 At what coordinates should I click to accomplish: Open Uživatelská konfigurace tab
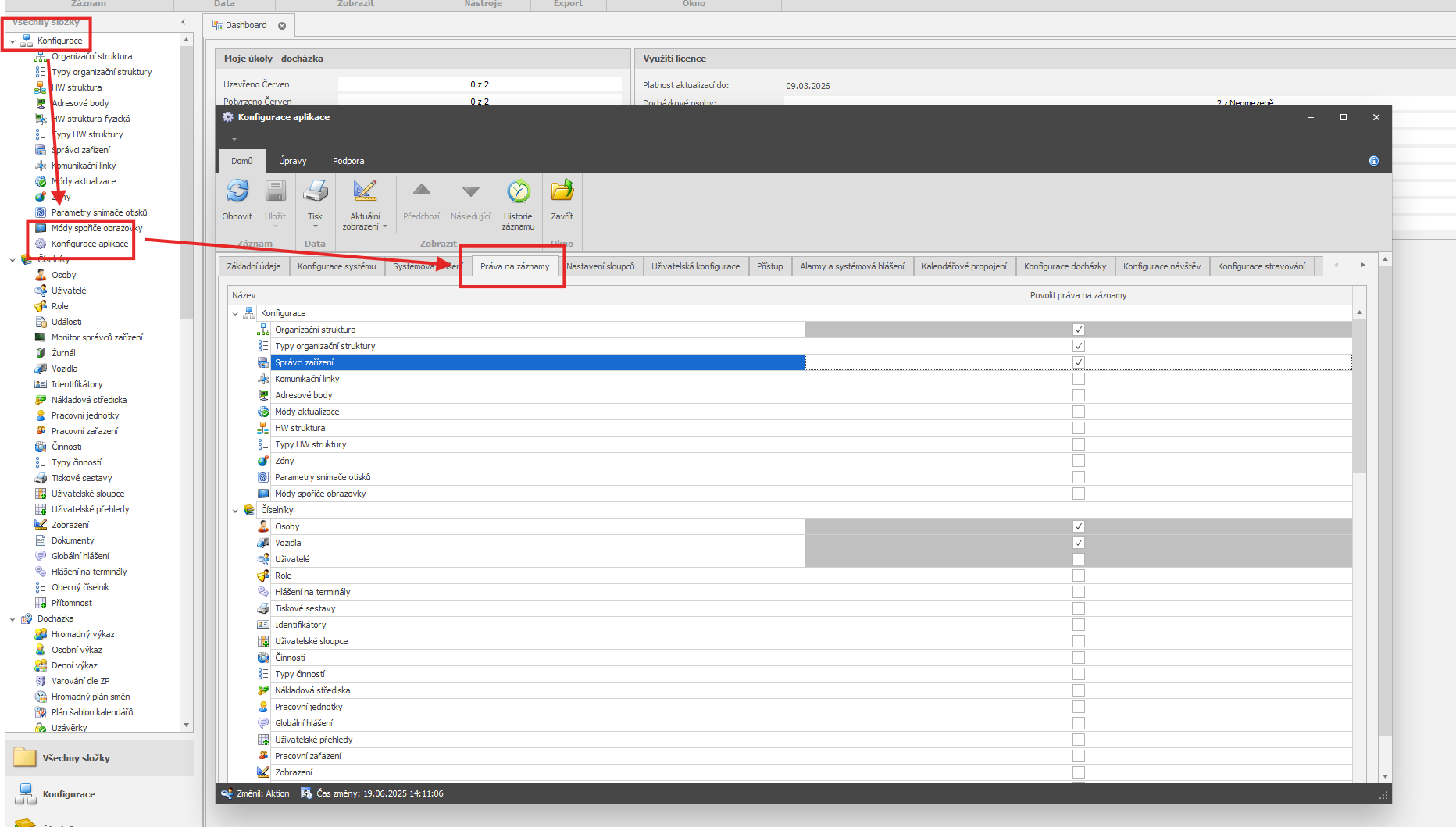pyautogui.click(x=696, y=266)
